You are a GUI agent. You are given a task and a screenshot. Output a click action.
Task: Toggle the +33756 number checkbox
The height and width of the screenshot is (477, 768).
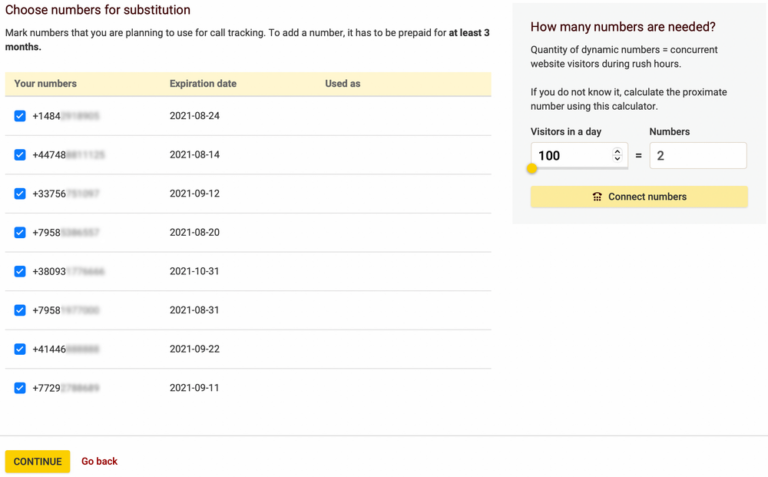[20, 194]
